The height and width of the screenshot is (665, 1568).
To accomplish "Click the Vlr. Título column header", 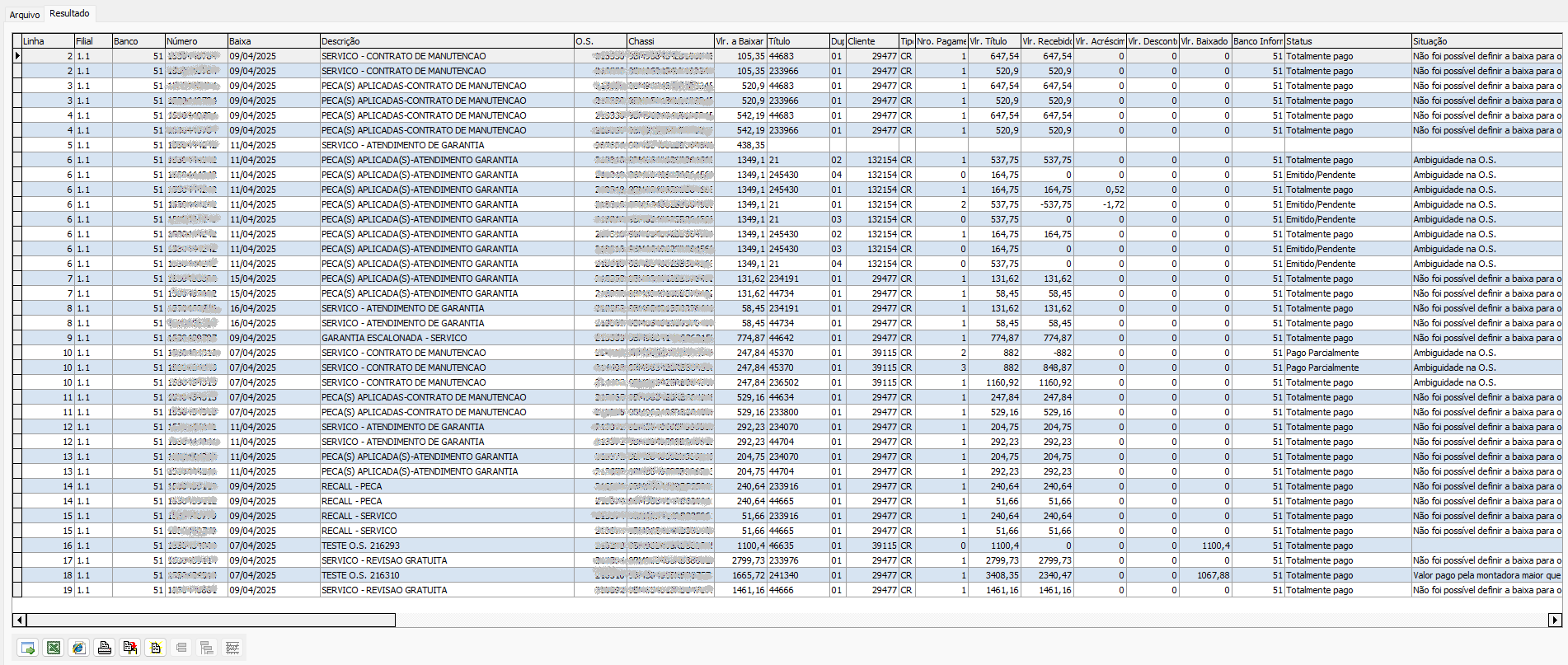I will coord(994,41).
